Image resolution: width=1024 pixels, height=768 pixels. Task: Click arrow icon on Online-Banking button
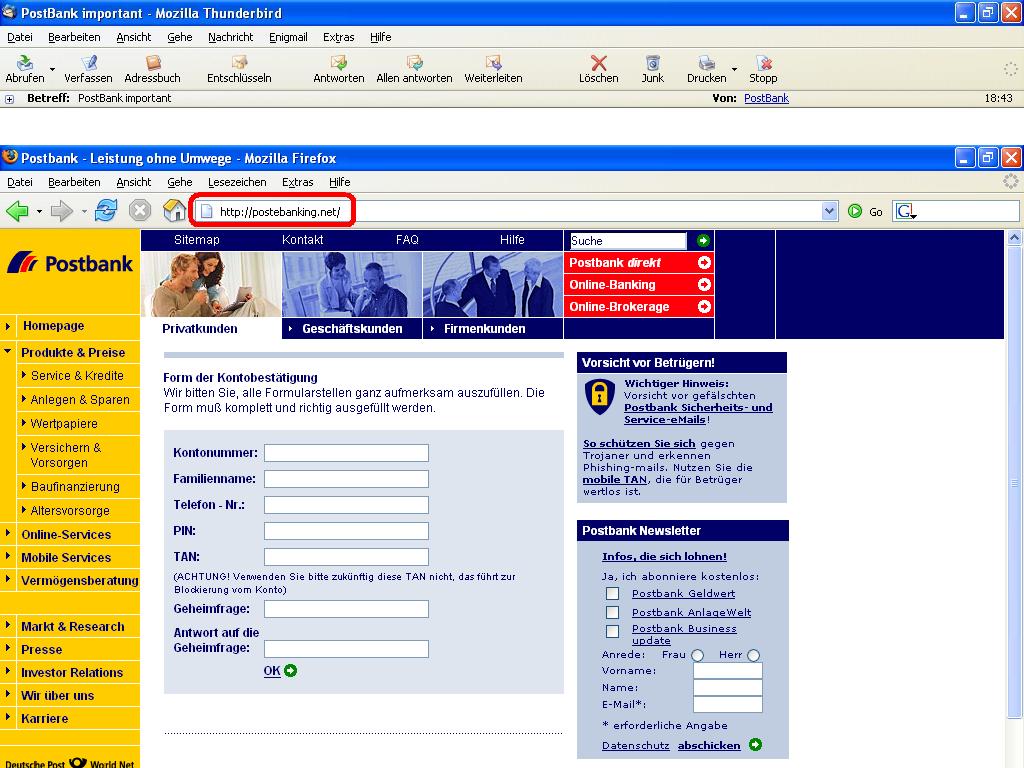(x=704, y=285)
